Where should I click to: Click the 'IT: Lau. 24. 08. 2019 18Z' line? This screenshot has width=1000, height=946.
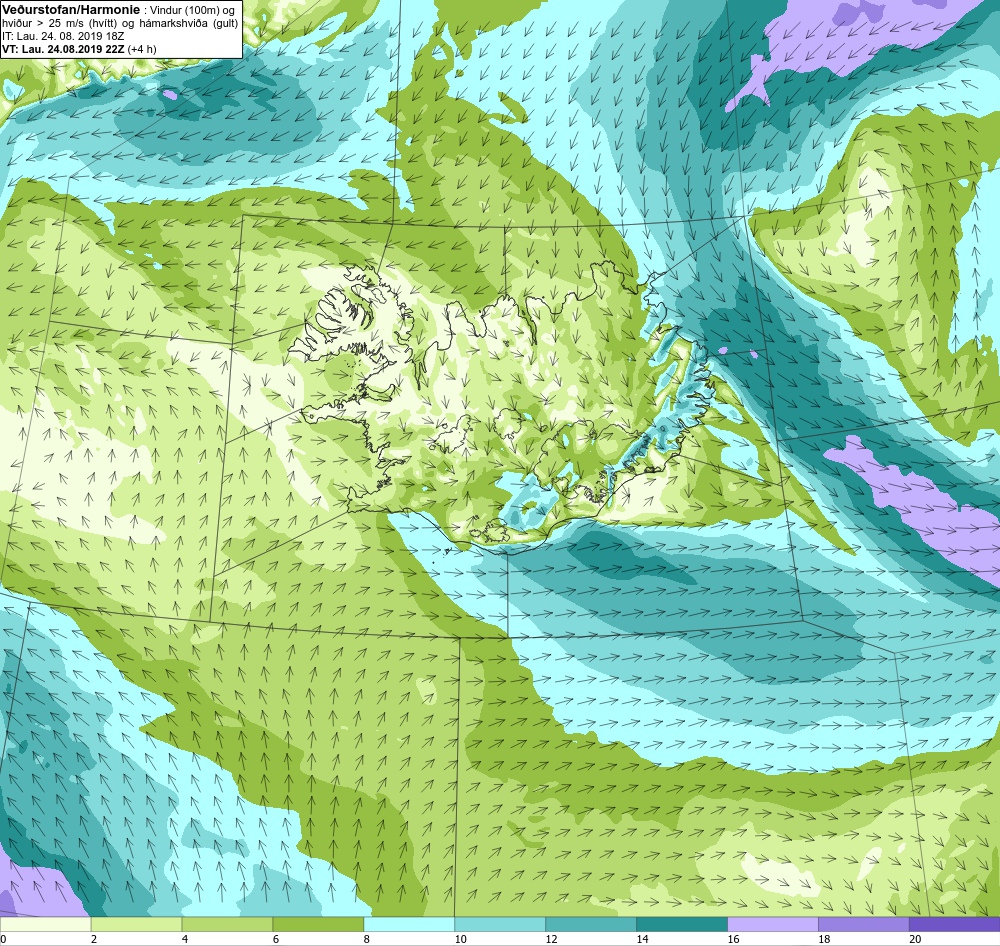(63, 36)
